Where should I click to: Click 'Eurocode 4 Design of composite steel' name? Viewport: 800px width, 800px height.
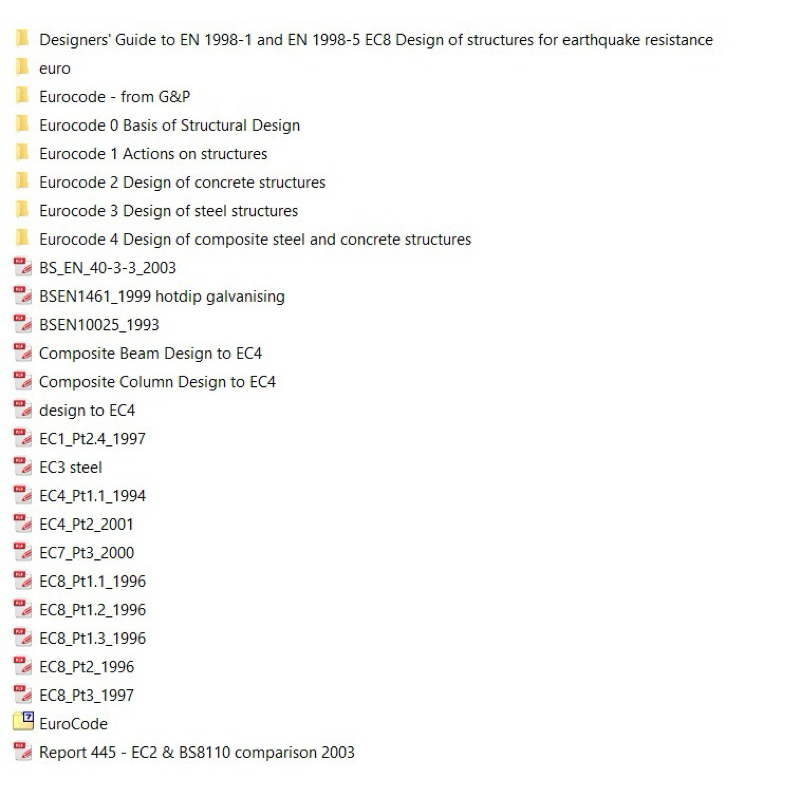[x=255, y=240]
